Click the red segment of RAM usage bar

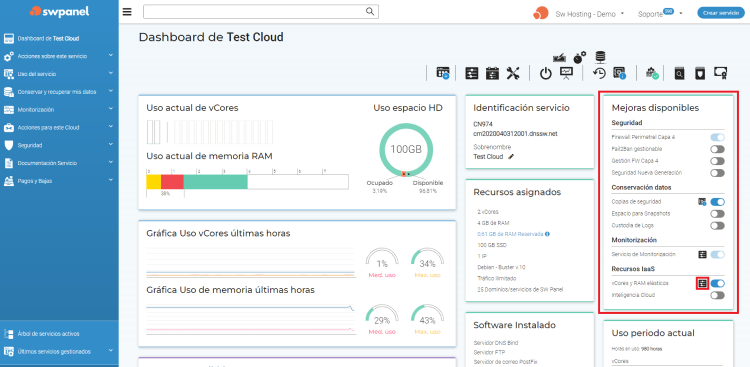[172, 182]
